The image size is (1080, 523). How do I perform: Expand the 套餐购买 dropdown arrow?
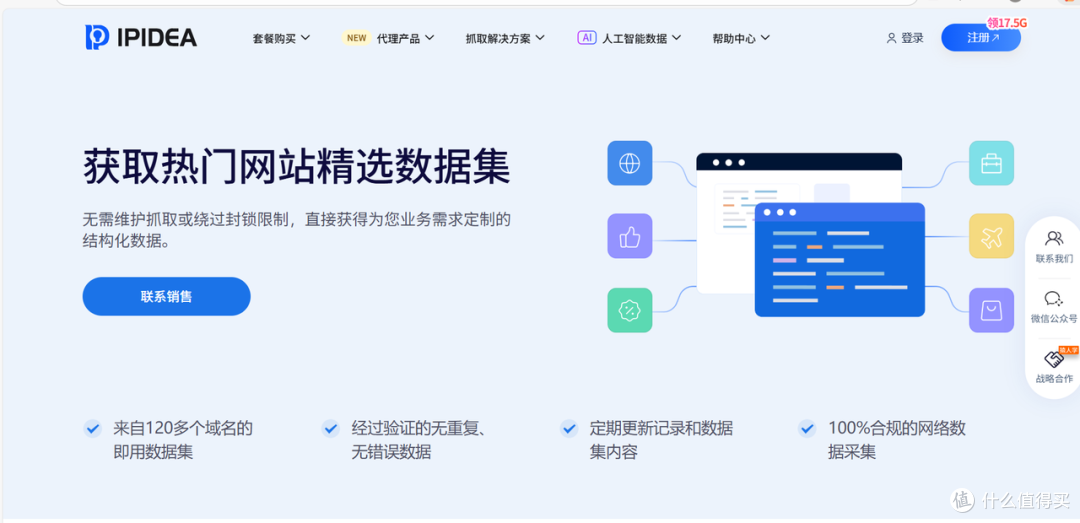tap(305, 38)
